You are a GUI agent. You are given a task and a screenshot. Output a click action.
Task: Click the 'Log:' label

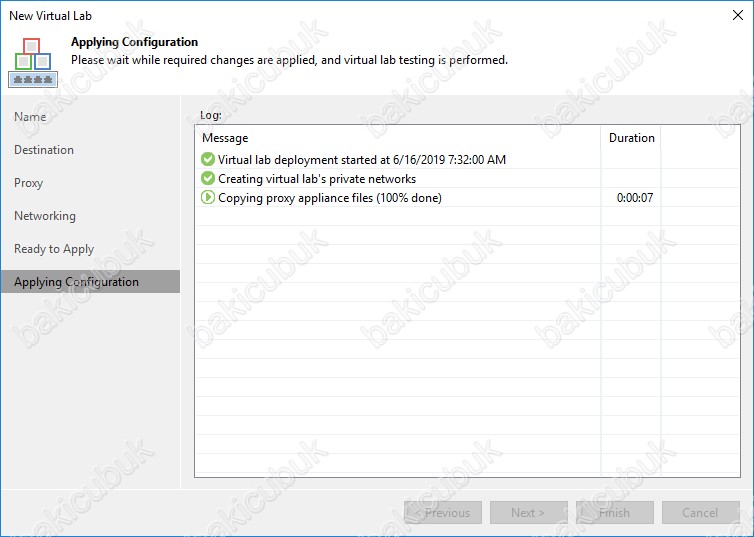pyautogui.click(x=211, y=115)
